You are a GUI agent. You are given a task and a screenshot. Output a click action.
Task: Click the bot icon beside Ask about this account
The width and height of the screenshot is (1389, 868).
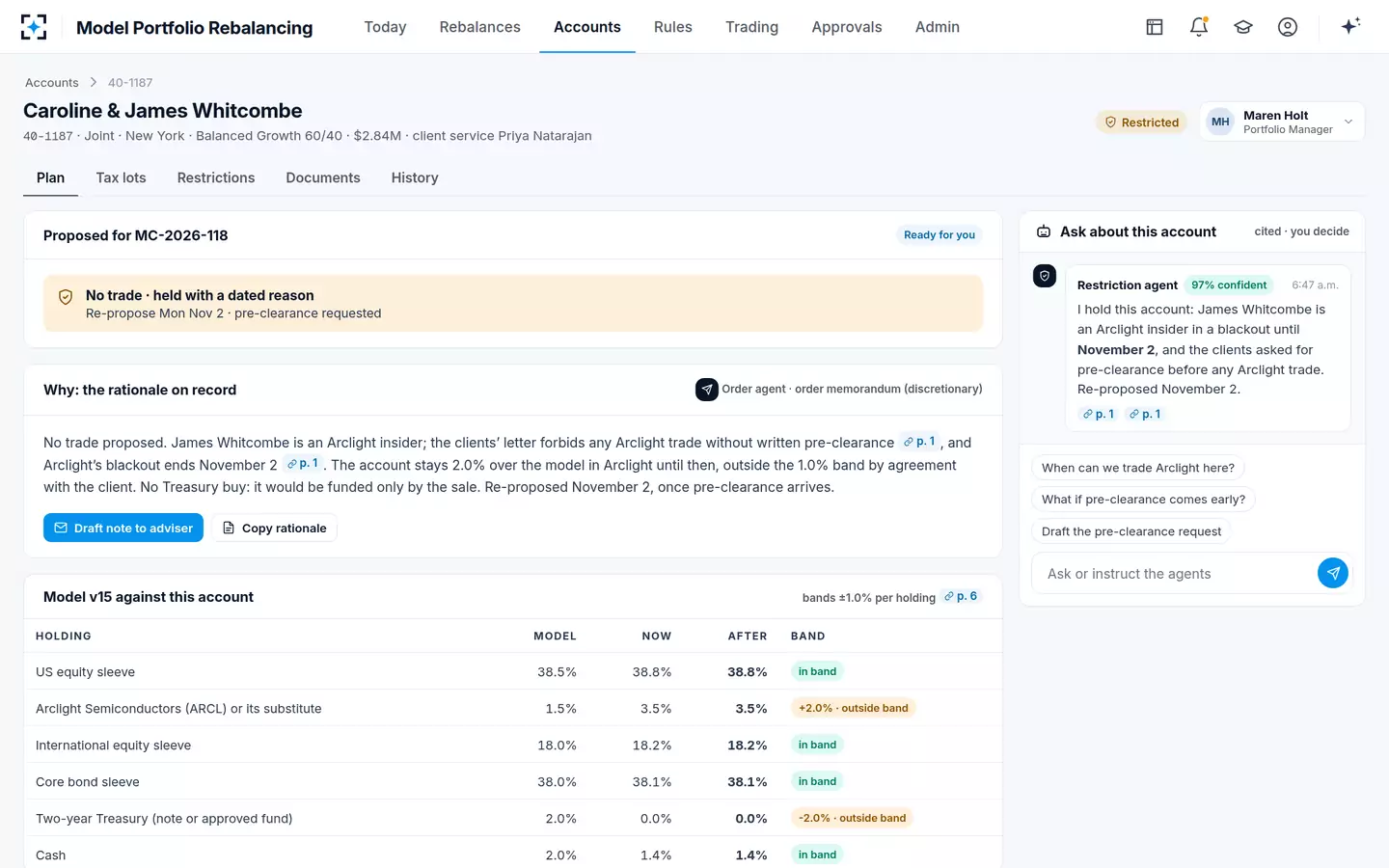(x=1044, y=231)
